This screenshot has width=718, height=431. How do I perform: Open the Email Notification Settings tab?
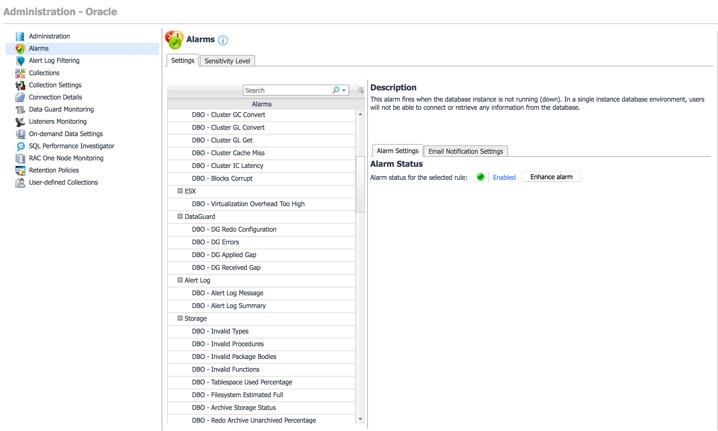(466, 151)
